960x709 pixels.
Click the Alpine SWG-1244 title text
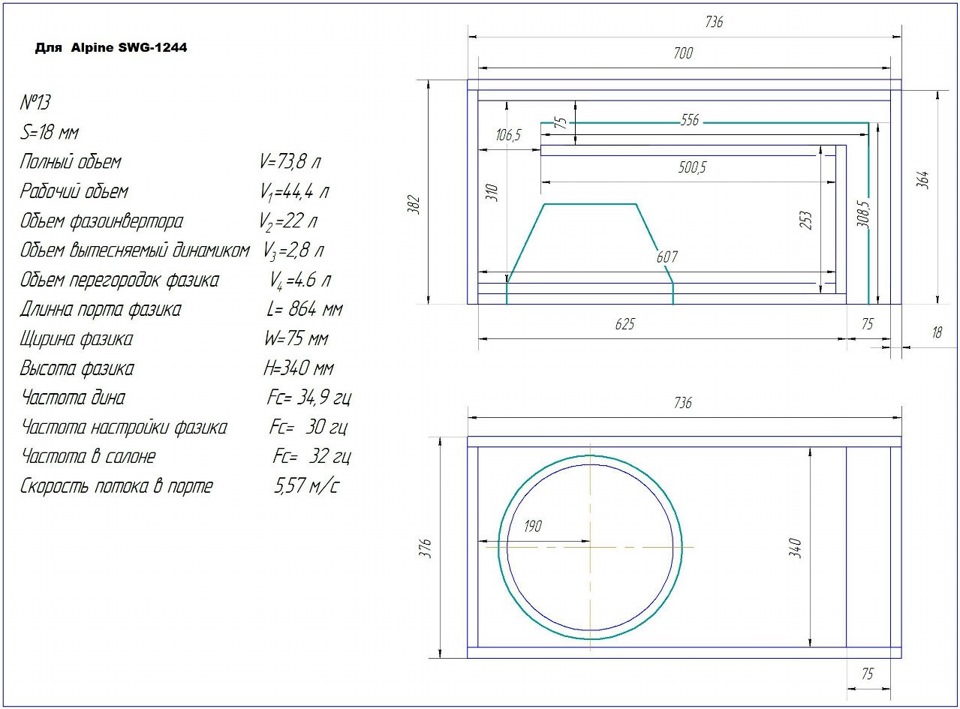[110, 47]
